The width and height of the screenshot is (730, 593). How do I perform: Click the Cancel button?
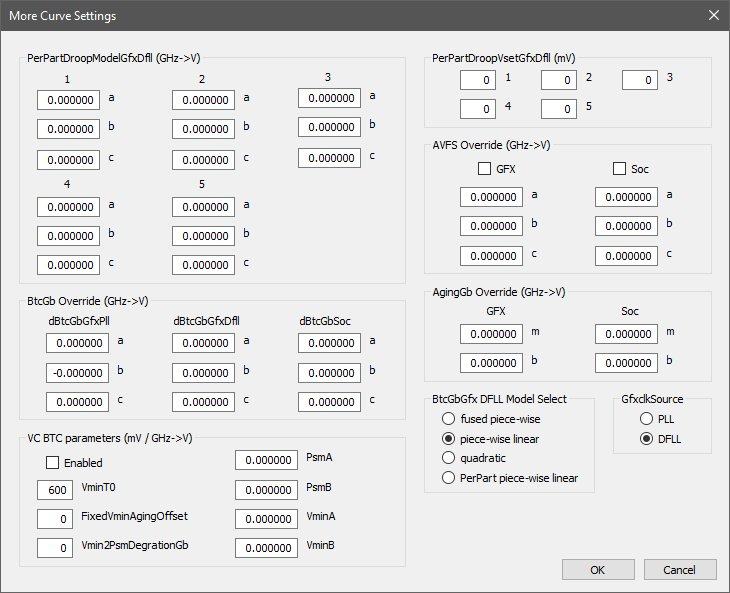680,570
